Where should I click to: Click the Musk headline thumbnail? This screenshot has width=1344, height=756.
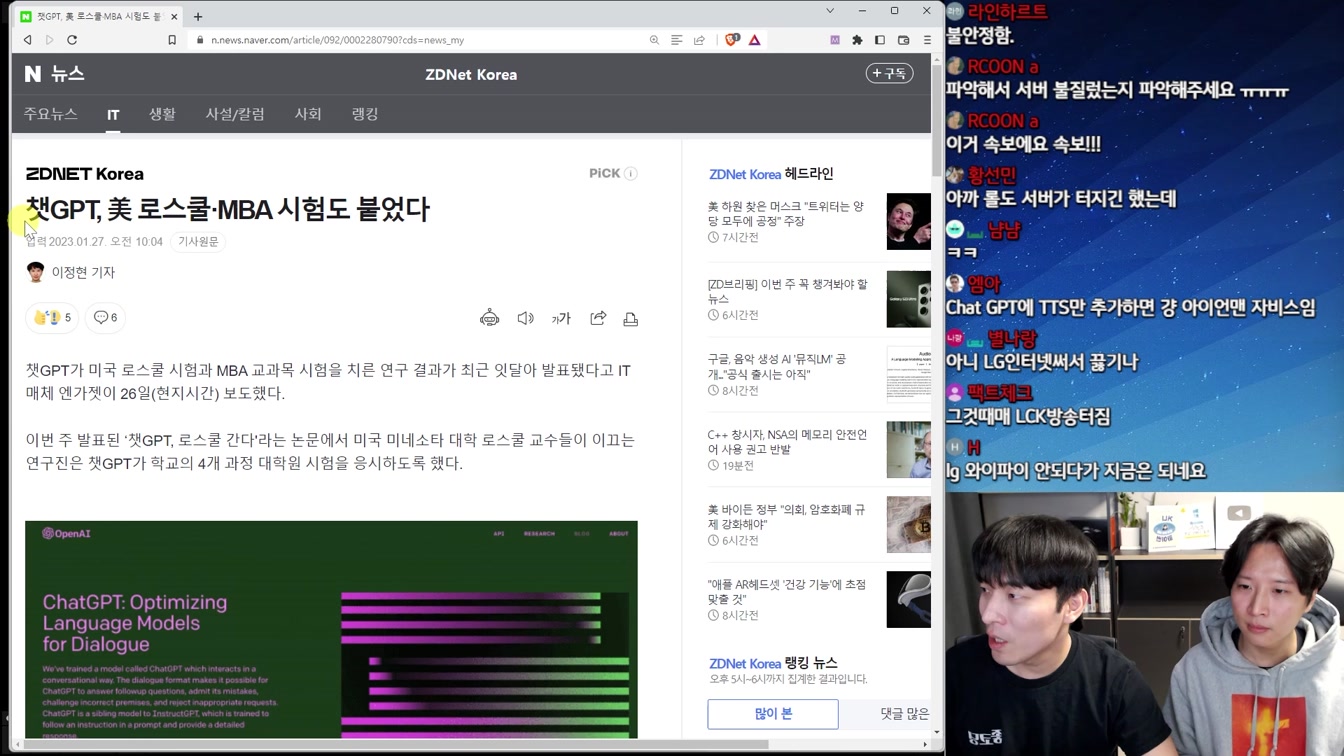(x=908, y=221)
